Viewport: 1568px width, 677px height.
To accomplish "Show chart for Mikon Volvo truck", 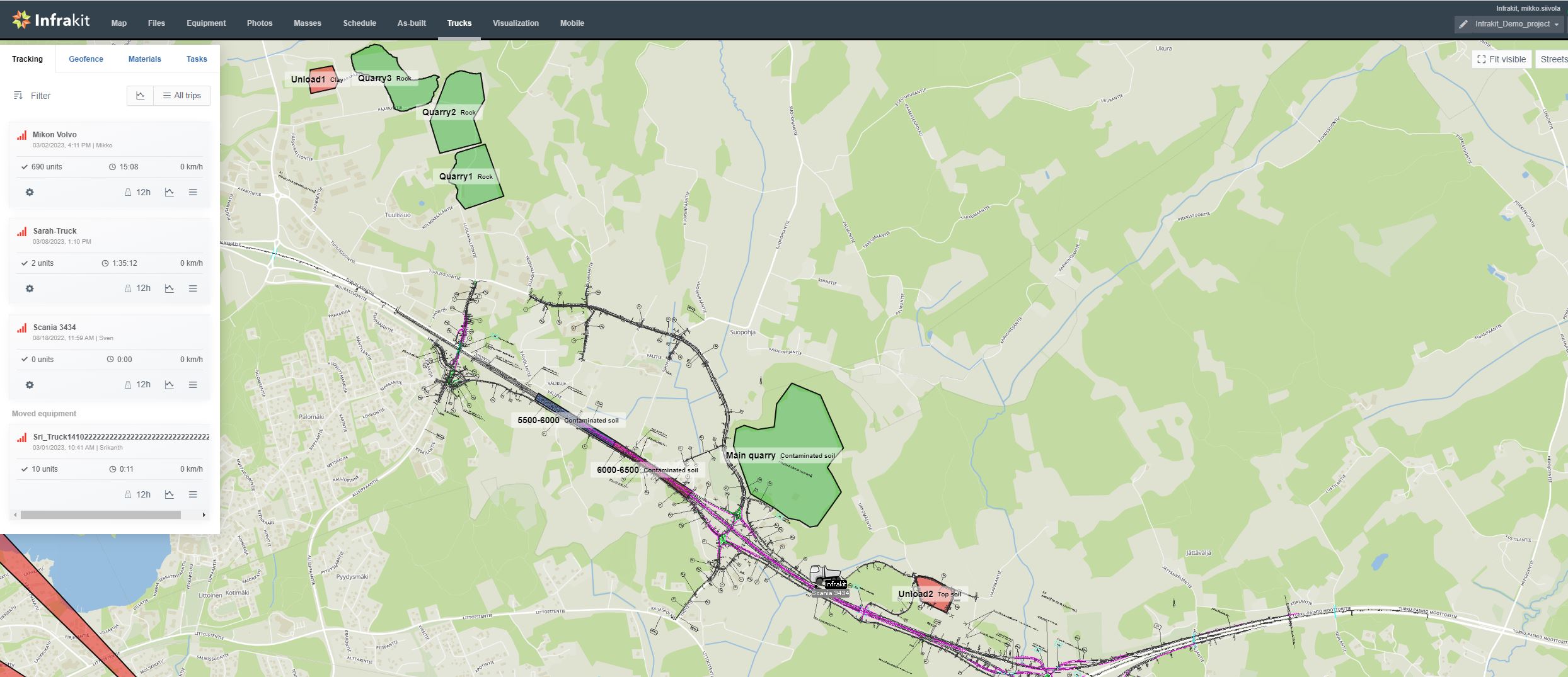I will [170, 192].
